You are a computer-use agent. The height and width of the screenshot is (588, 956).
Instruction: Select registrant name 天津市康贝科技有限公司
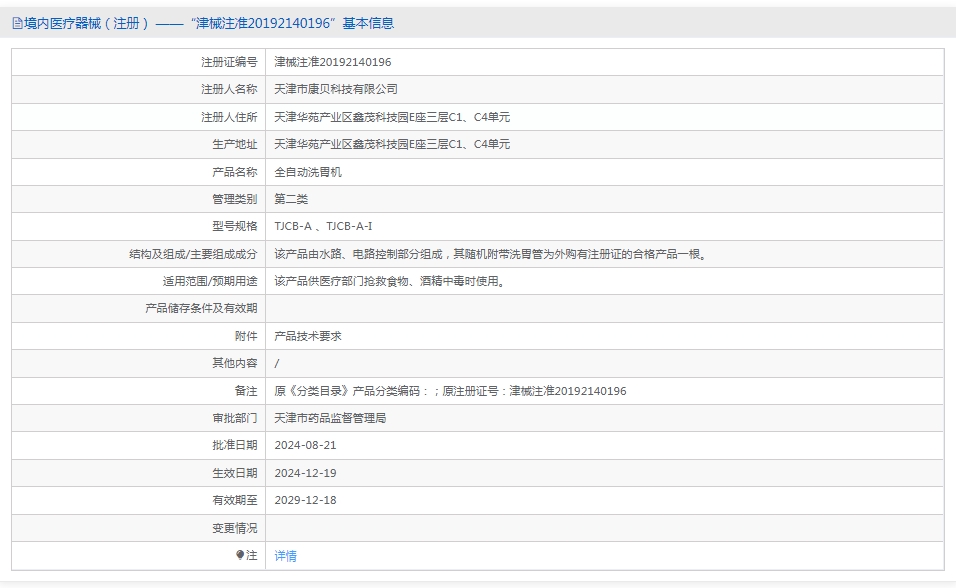tap(336, 89)
